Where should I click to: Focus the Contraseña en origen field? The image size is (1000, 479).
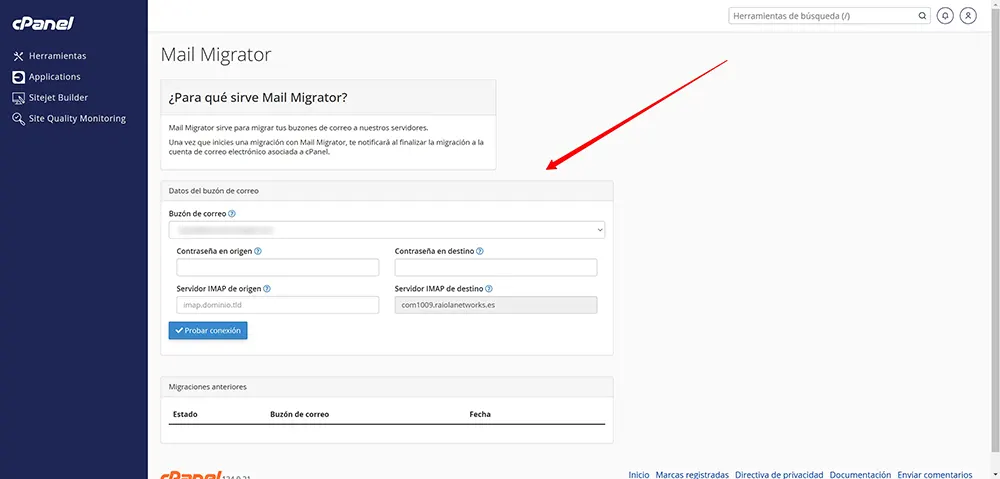pos(278,268)
